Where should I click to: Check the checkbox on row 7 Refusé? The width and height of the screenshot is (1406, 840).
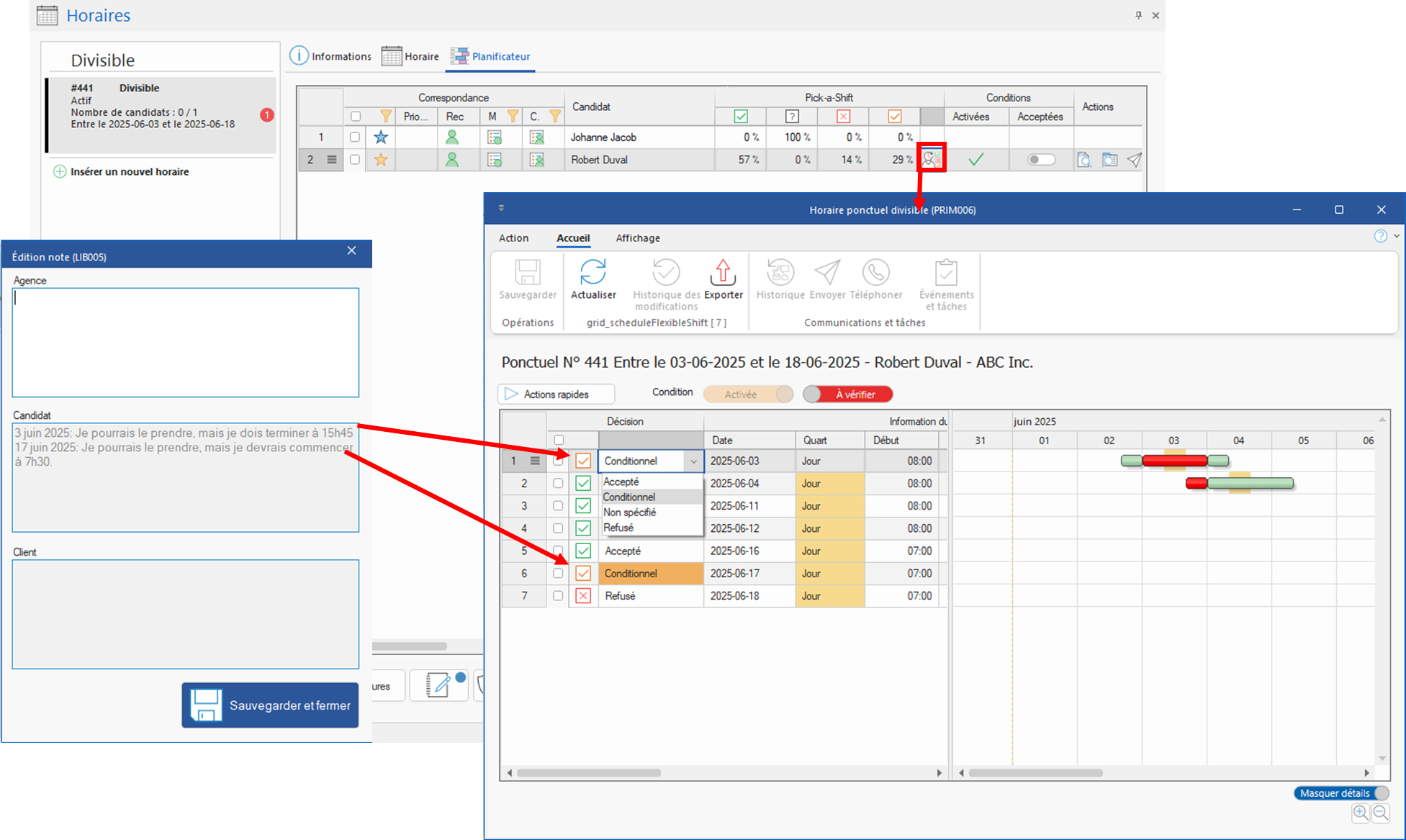(558, 596)
